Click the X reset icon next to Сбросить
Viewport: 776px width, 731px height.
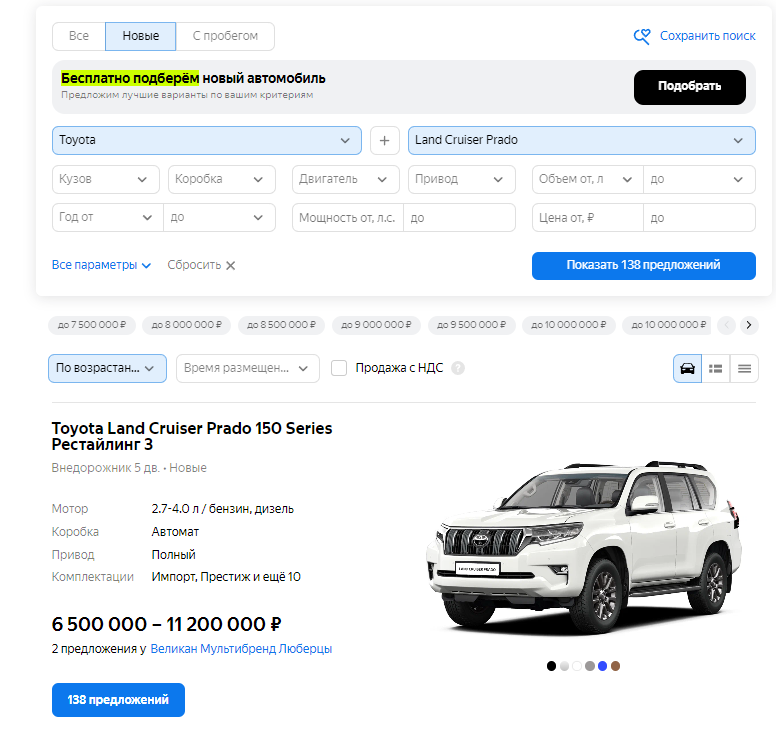(x=231, y=265)
